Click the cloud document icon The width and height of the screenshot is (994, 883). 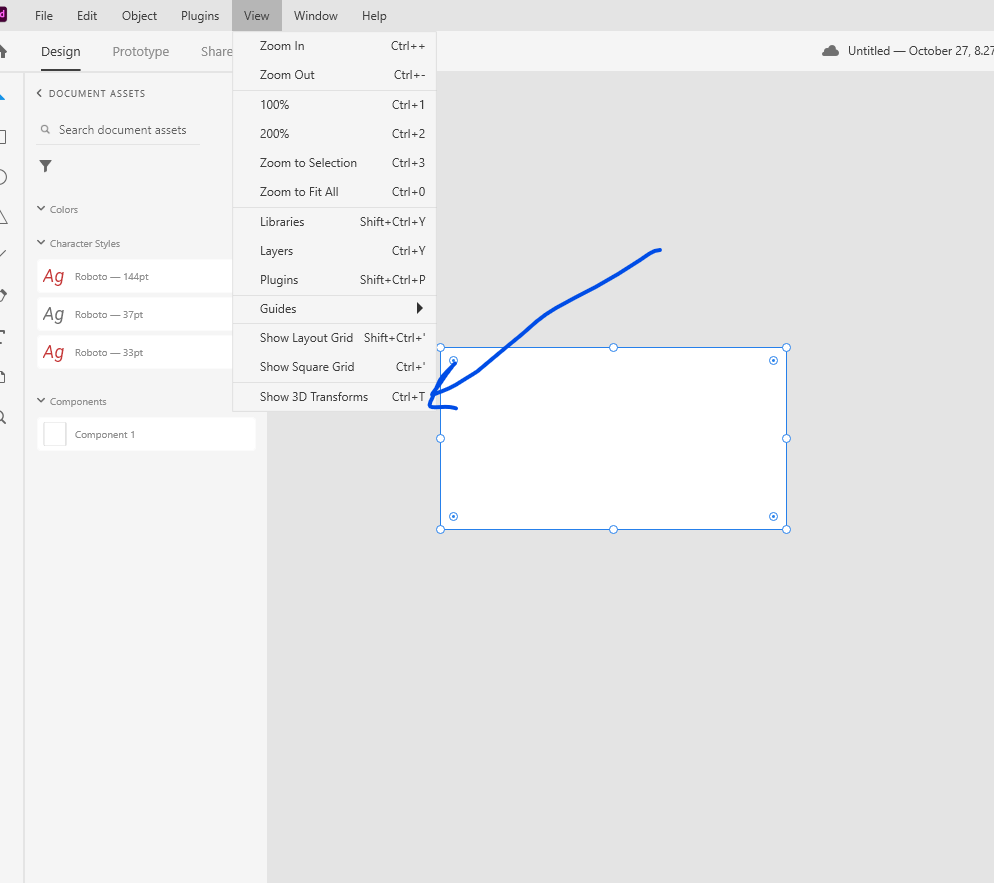[830, 51]
